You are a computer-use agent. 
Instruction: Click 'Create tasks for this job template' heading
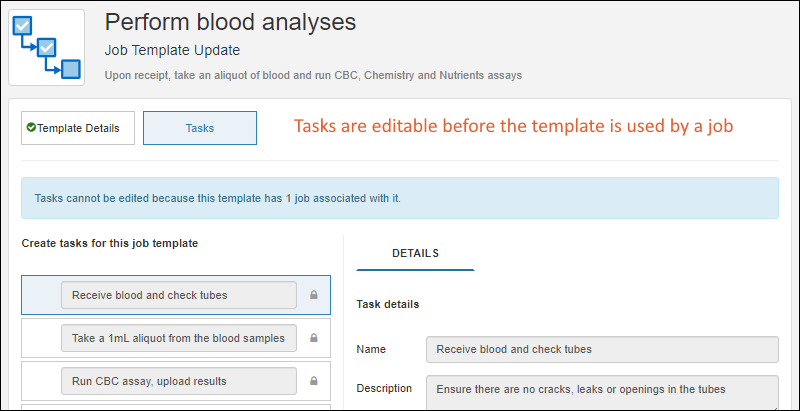pos(110,243)
